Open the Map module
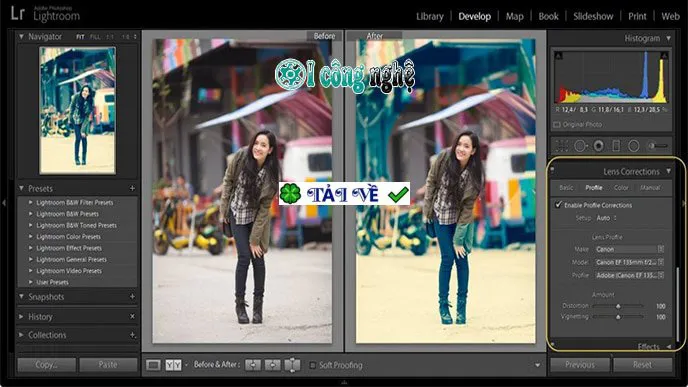 514,17
